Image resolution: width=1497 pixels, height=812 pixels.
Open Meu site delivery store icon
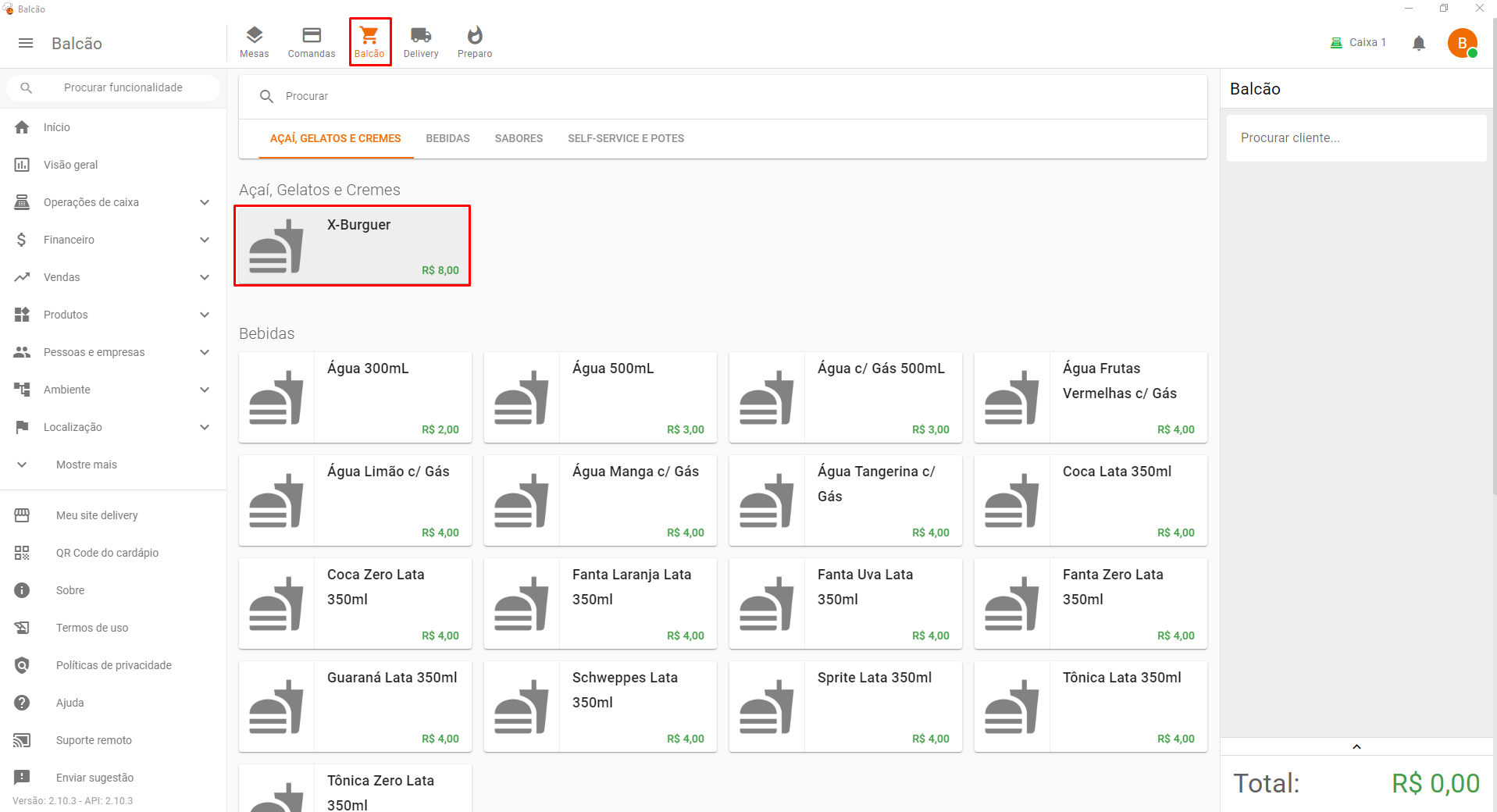click(22, 515)
